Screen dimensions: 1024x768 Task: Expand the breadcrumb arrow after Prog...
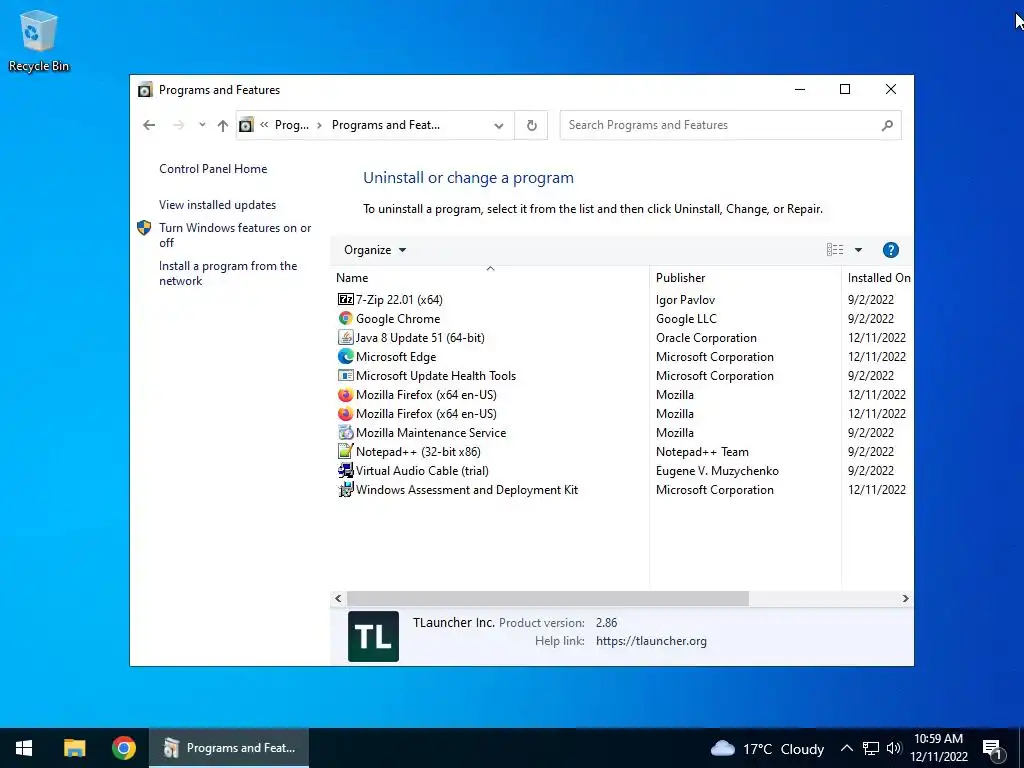(319, 125)
